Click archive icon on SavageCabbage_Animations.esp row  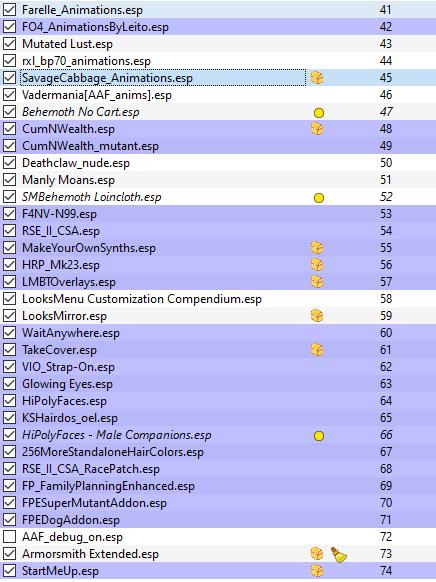click(x=317, y=78)
